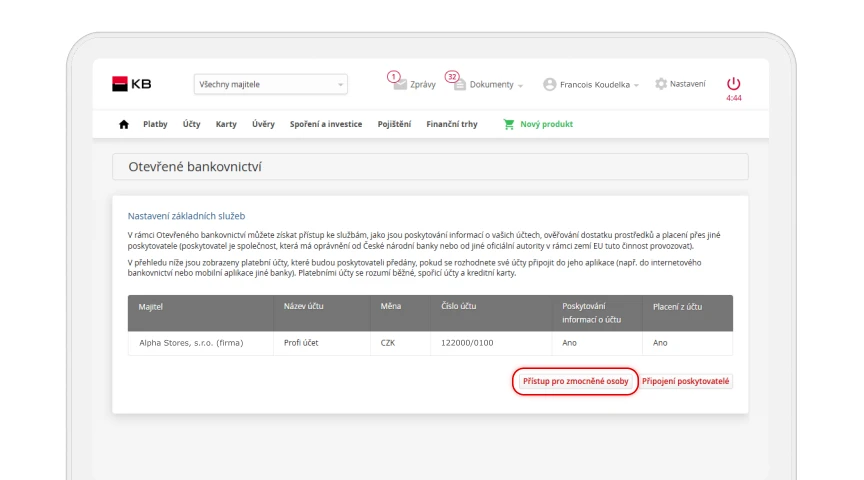The width and height of the screenshot is (864, 480).
Task: Open the Platby menu
Action: click(x=155, y=125)
